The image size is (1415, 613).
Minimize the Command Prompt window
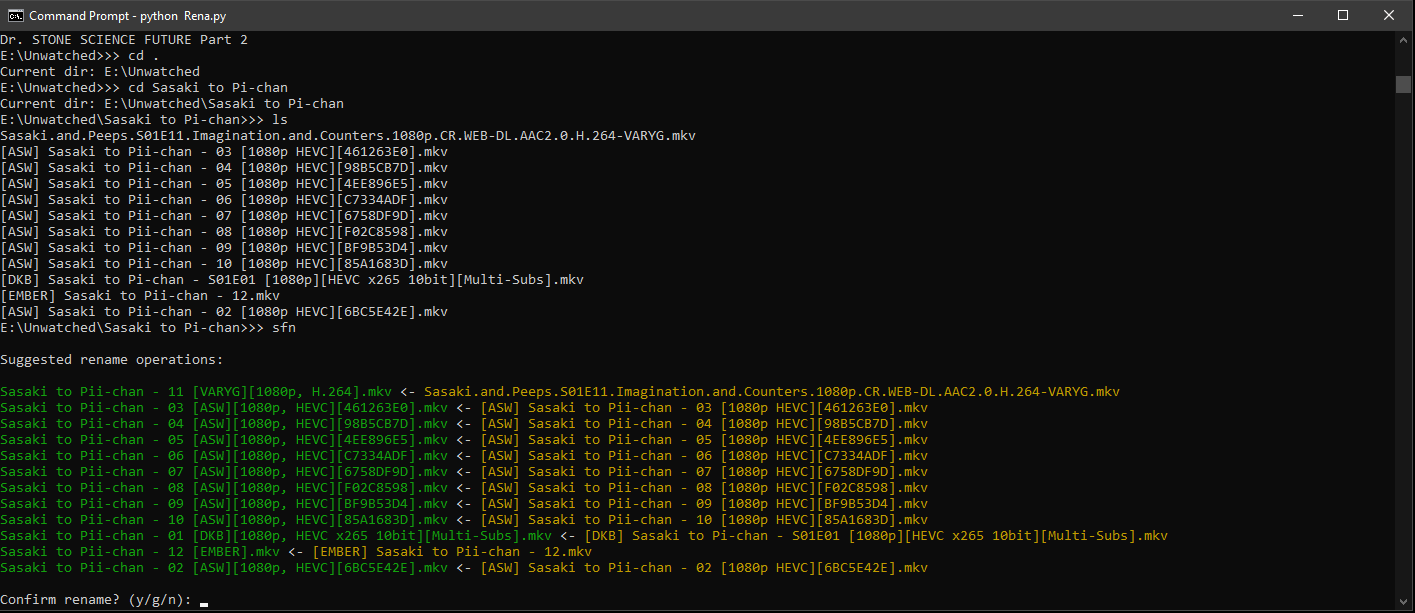click(1297, 15)
